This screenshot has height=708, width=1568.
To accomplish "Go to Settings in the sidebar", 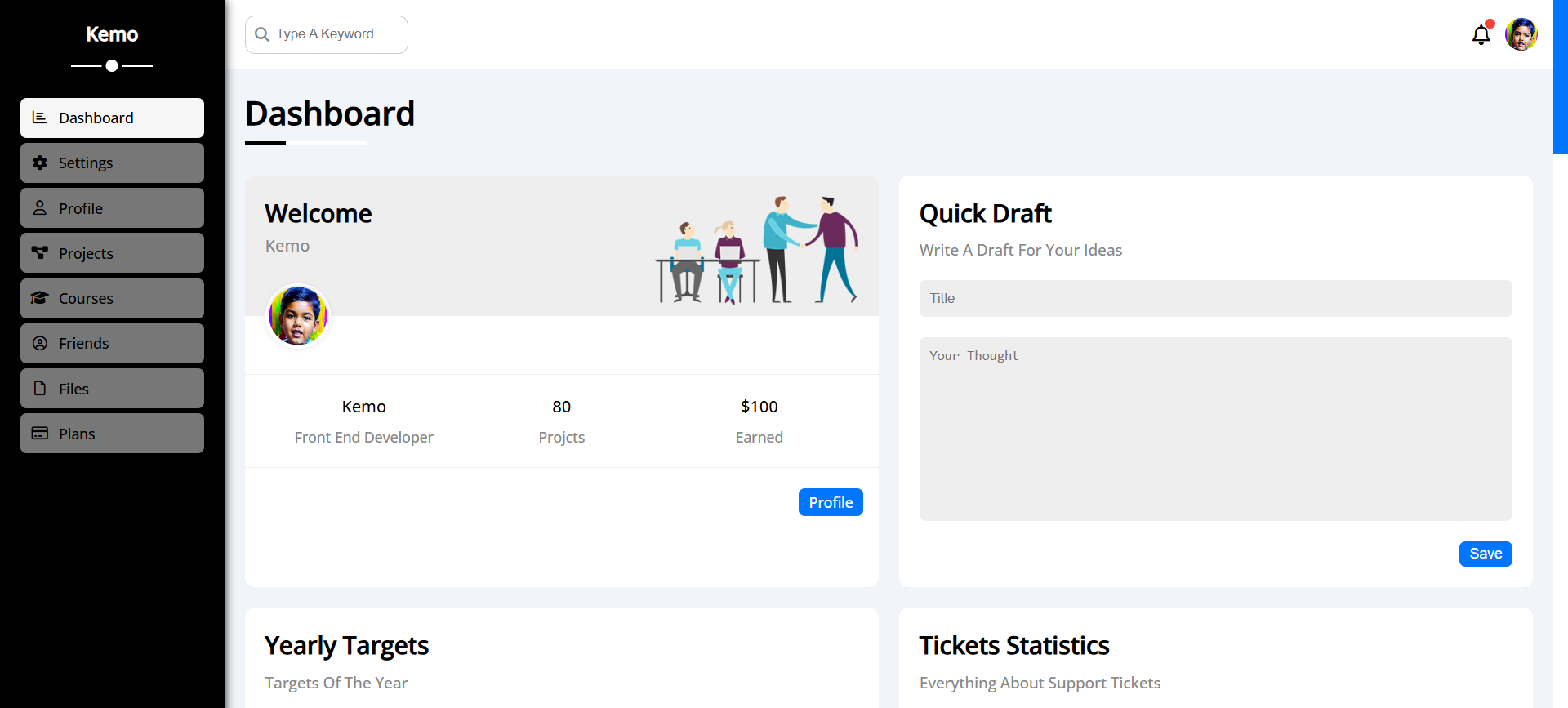I will [112, 163].
